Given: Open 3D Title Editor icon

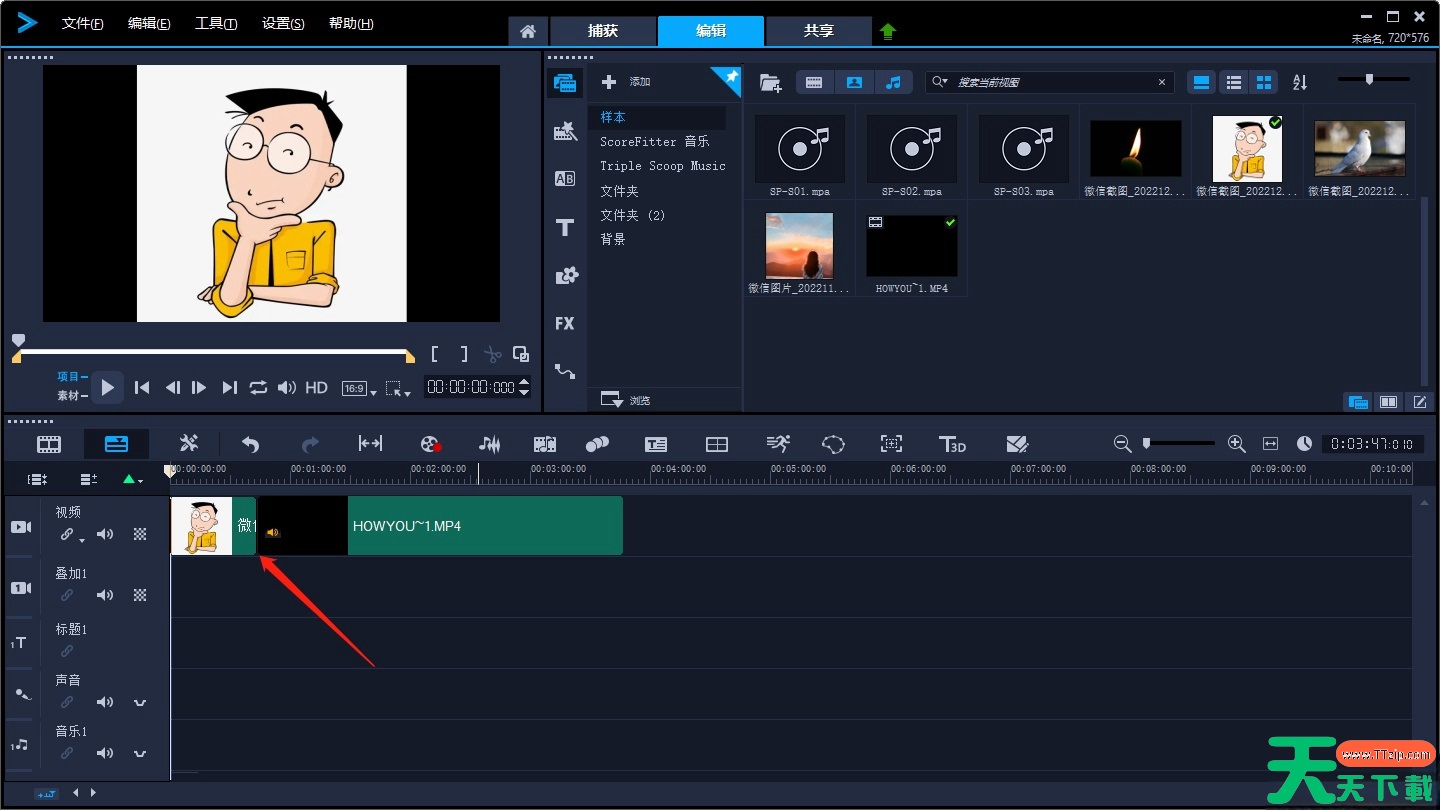Looking at the screenshot, I should coord(952,444).
